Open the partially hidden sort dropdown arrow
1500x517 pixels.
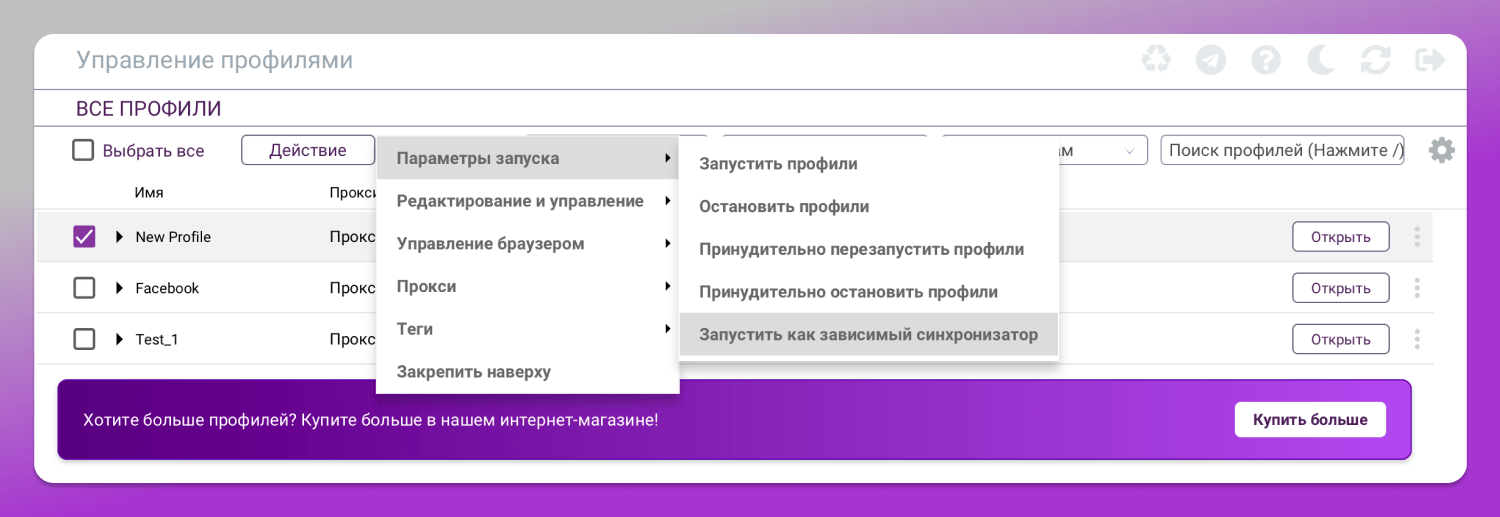pyautogui.click(x=1130, y=151)
